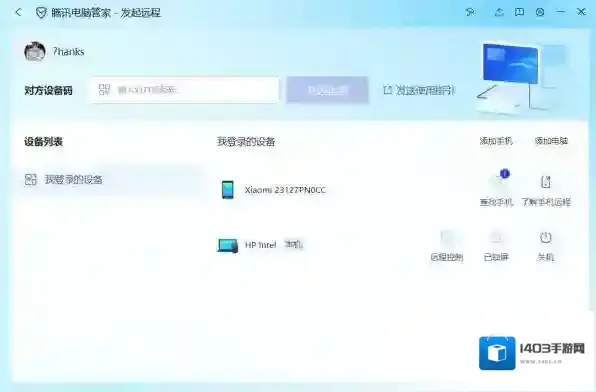
Task: Close the Tencent PC Manager window
Action: (581, 12)
